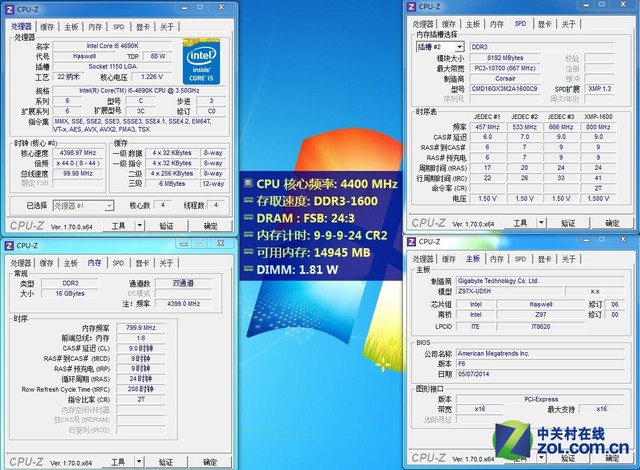Select 处理器 tab in the memory window
The image size is (640, 470).
[x=21, y=263]
